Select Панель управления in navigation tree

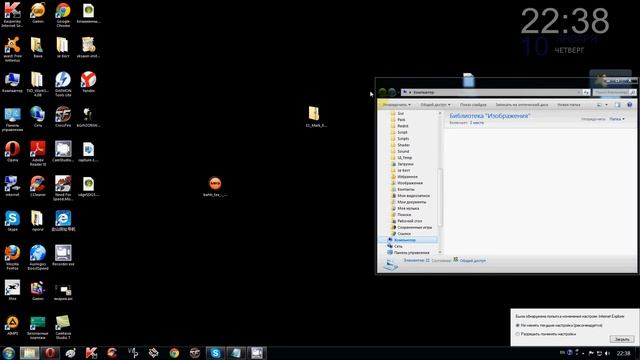408,253
